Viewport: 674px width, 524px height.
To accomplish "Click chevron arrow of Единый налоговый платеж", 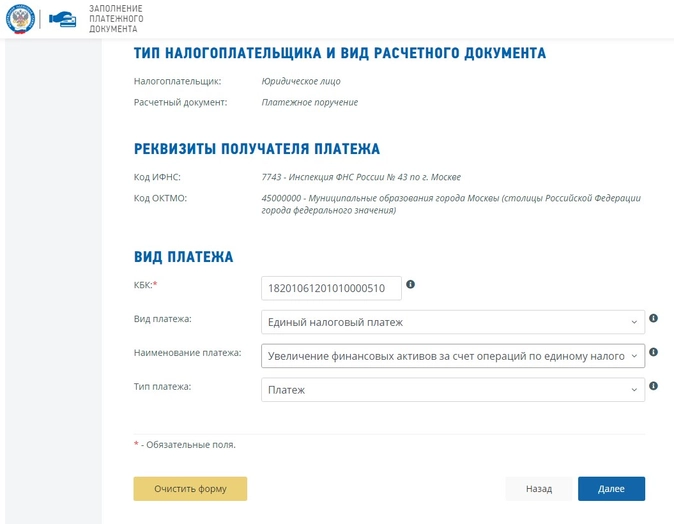I will pos(634,322).
